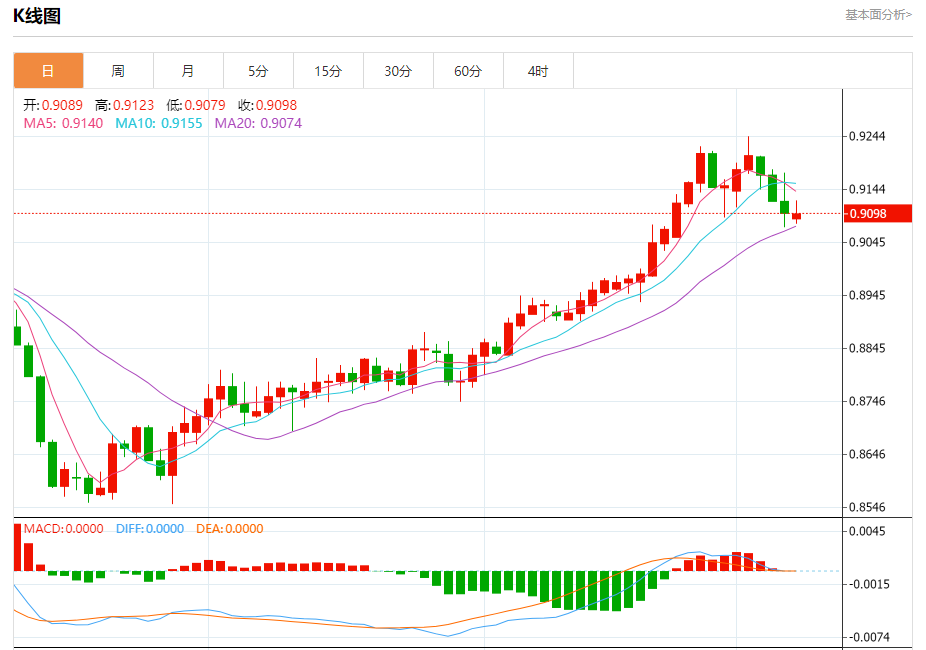Click the 0.9244 price axis label

tap(867, 136)
